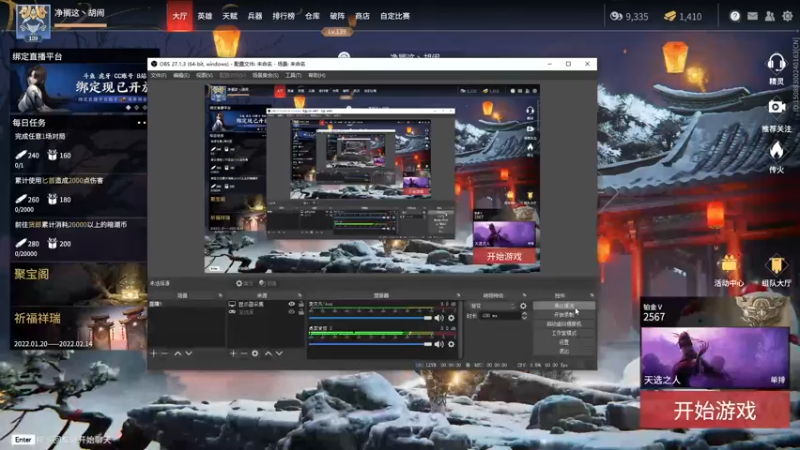Pop out the 控件 dock panel
800x450 pixels.
592,295
